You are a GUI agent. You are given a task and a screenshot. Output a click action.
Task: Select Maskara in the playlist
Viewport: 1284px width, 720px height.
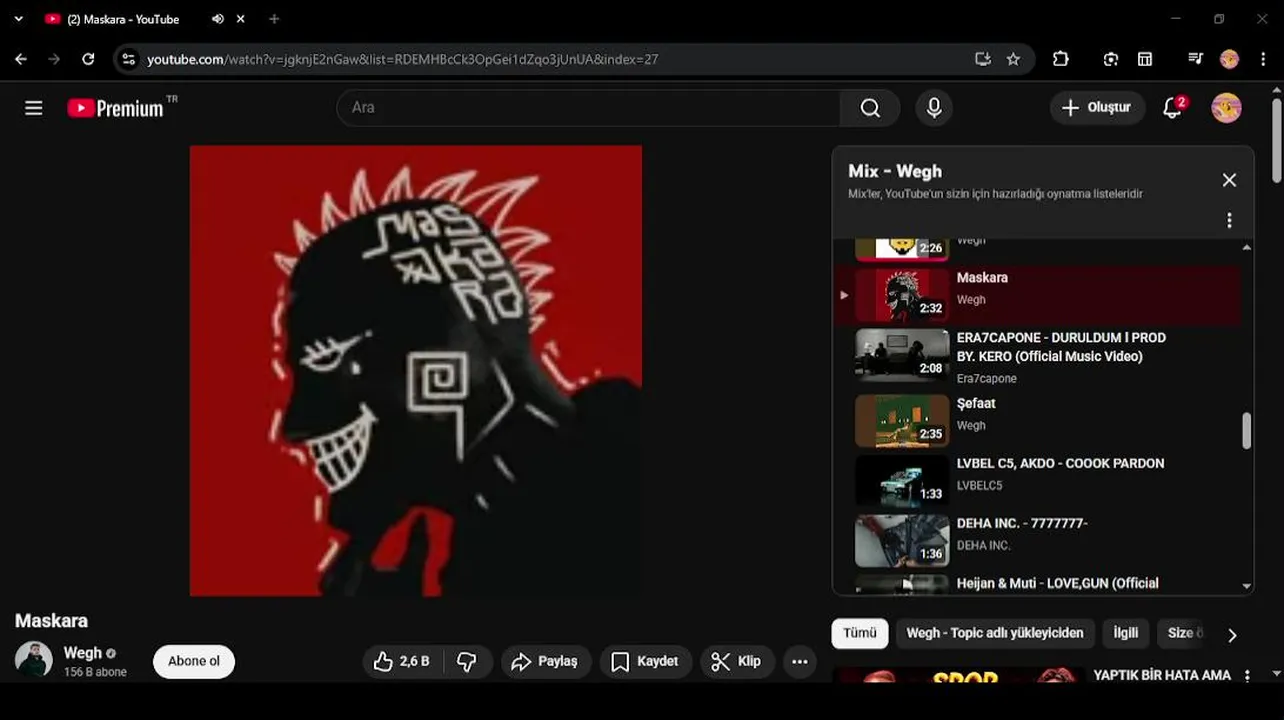(1038, 295)
